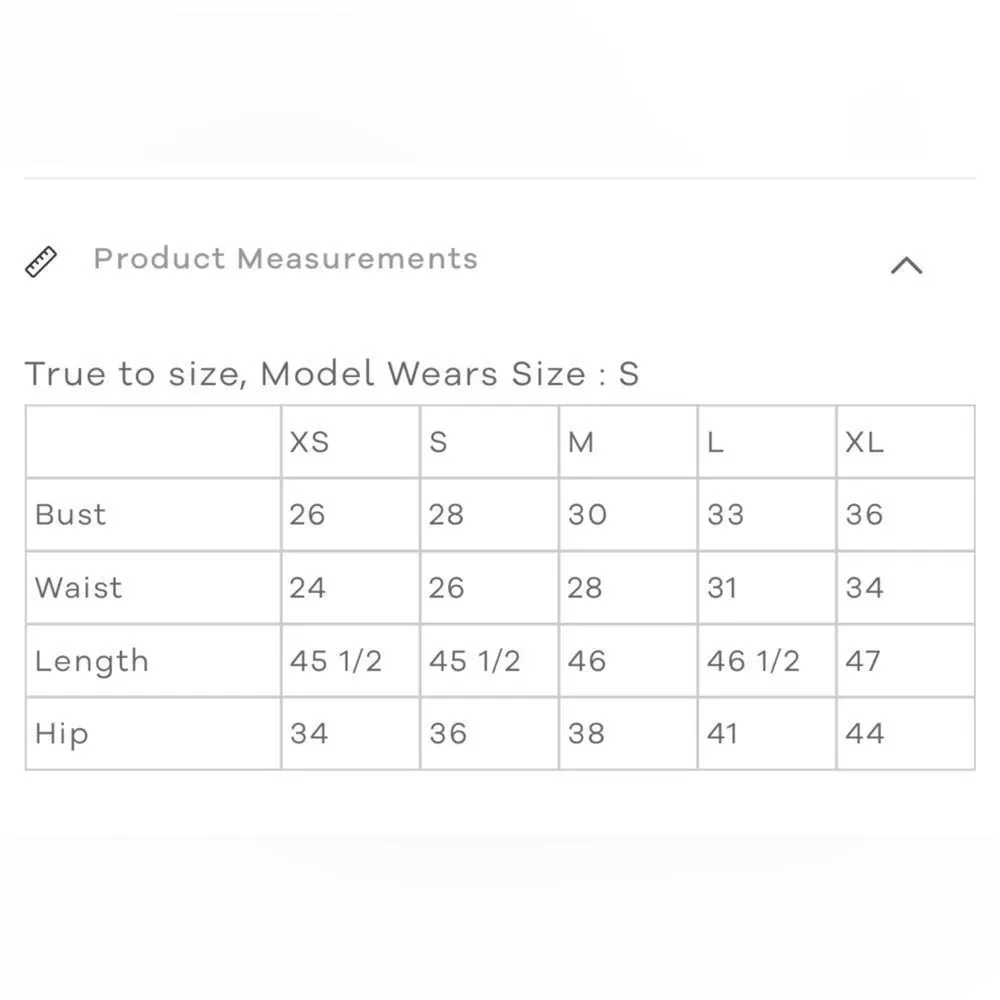Screen dimensions: 1000x1000
Task: Click the Length value 47 for XL
Action: pos(862,661)
